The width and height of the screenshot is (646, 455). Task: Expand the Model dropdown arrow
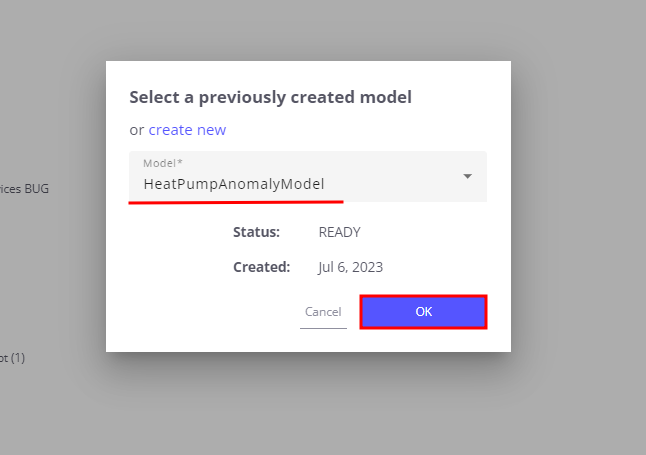click(467, 177)
